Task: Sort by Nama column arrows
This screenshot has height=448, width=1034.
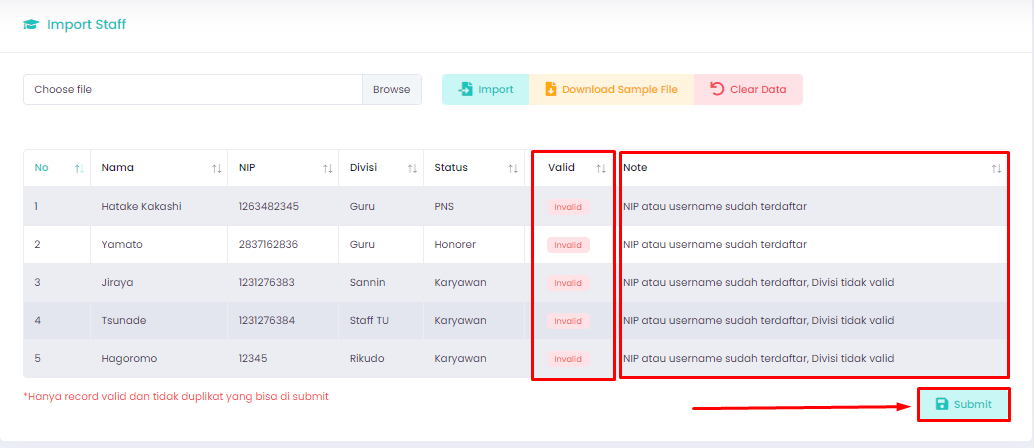Action: [x=216, y=168]
